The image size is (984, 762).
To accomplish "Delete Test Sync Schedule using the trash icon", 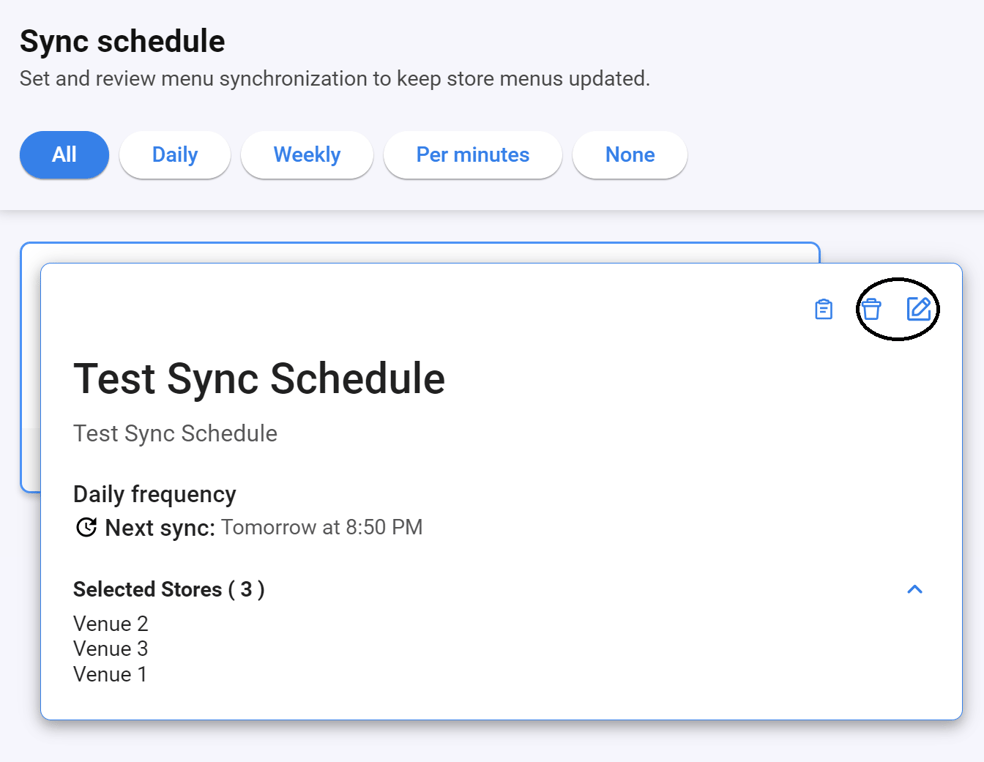I will 871,309.
